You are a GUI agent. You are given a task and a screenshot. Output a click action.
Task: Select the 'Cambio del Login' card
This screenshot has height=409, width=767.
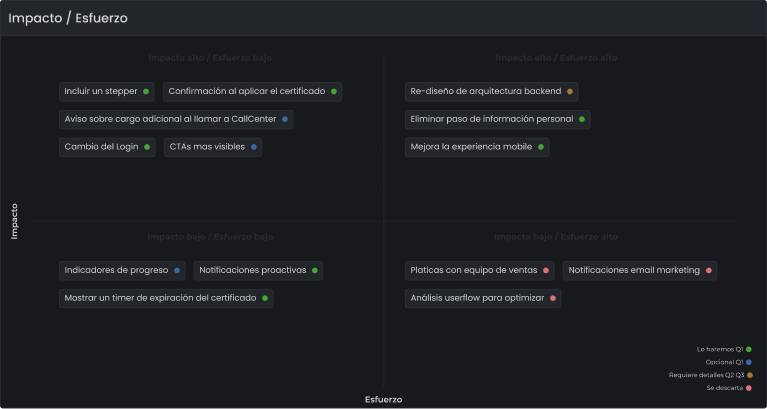coord(107,147)
